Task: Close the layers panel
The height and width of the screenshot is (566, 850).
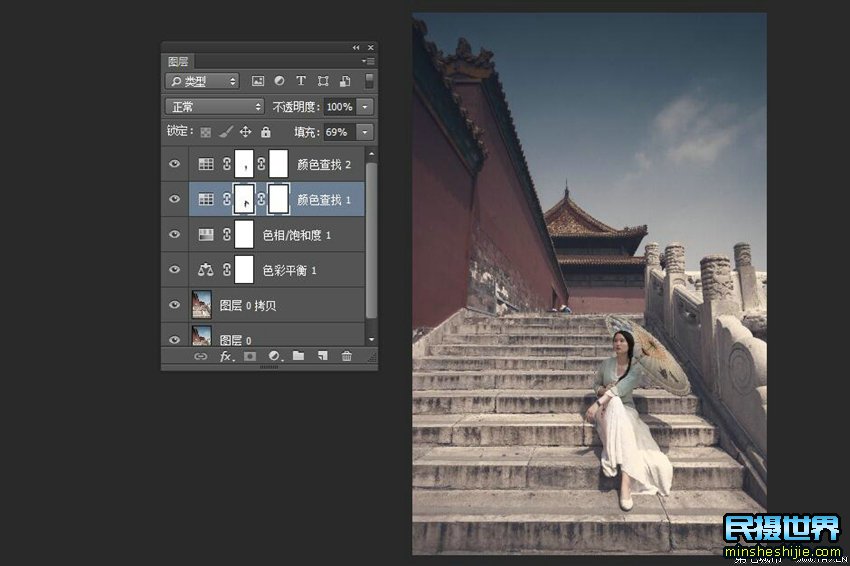Action: point(371,48)
